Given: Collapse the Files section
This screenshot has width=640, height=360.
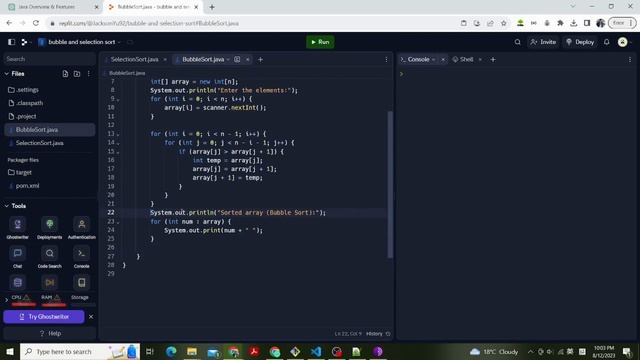Looking at the screenshot, I should [7, 74].
